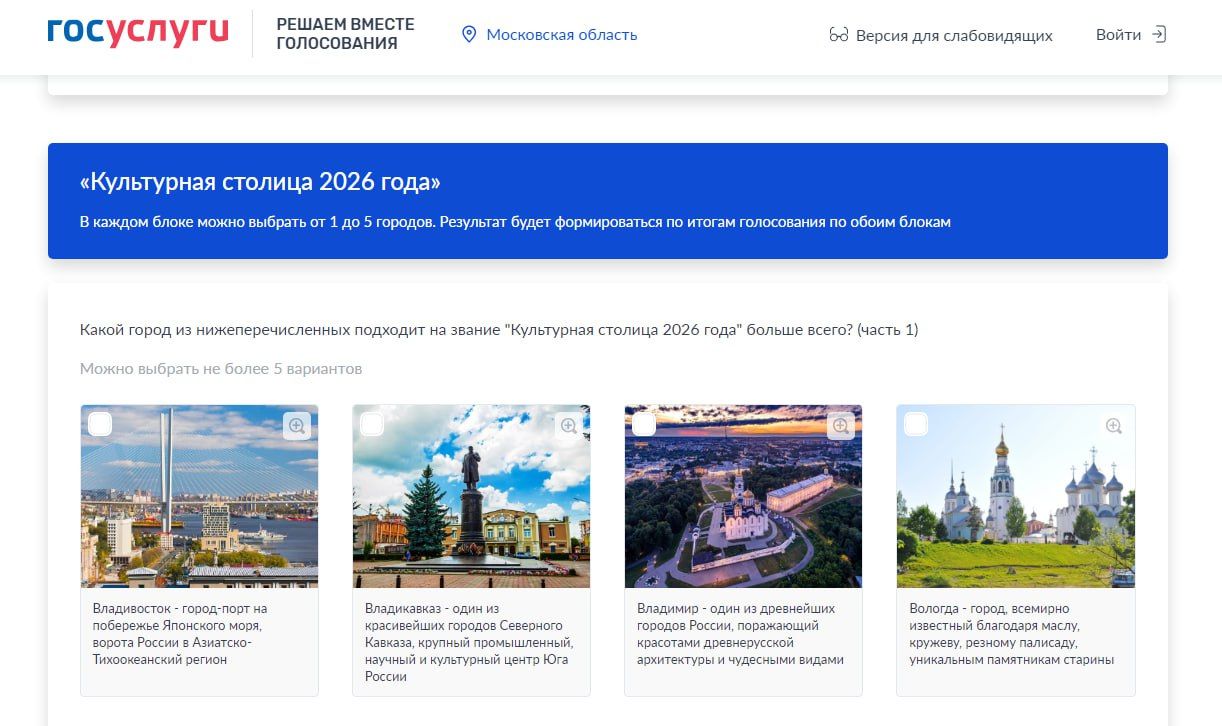Click the login arrow icon beside Войти
The width and height of the screenshot is (1222, 726).
click(1160, 34)
